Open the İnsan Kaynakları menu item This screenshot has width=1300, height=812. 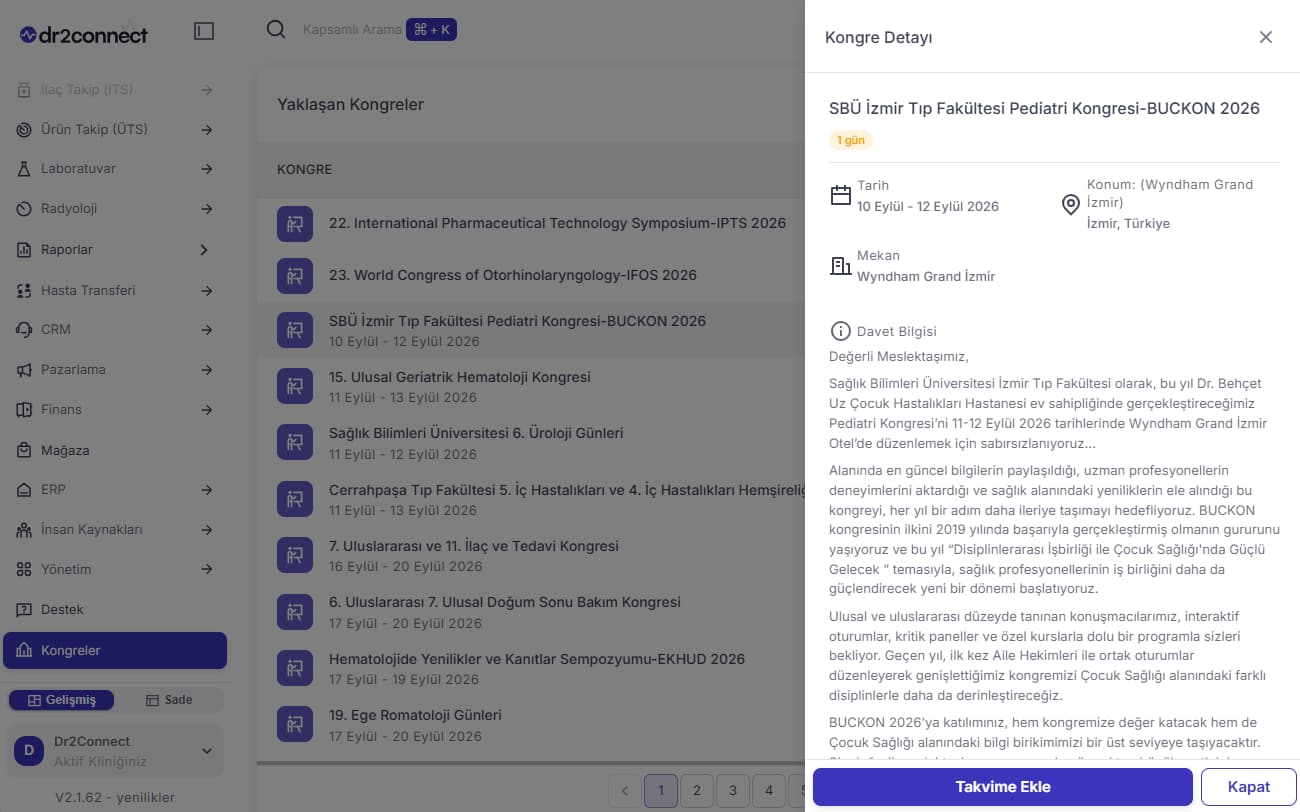pos(115,530)
